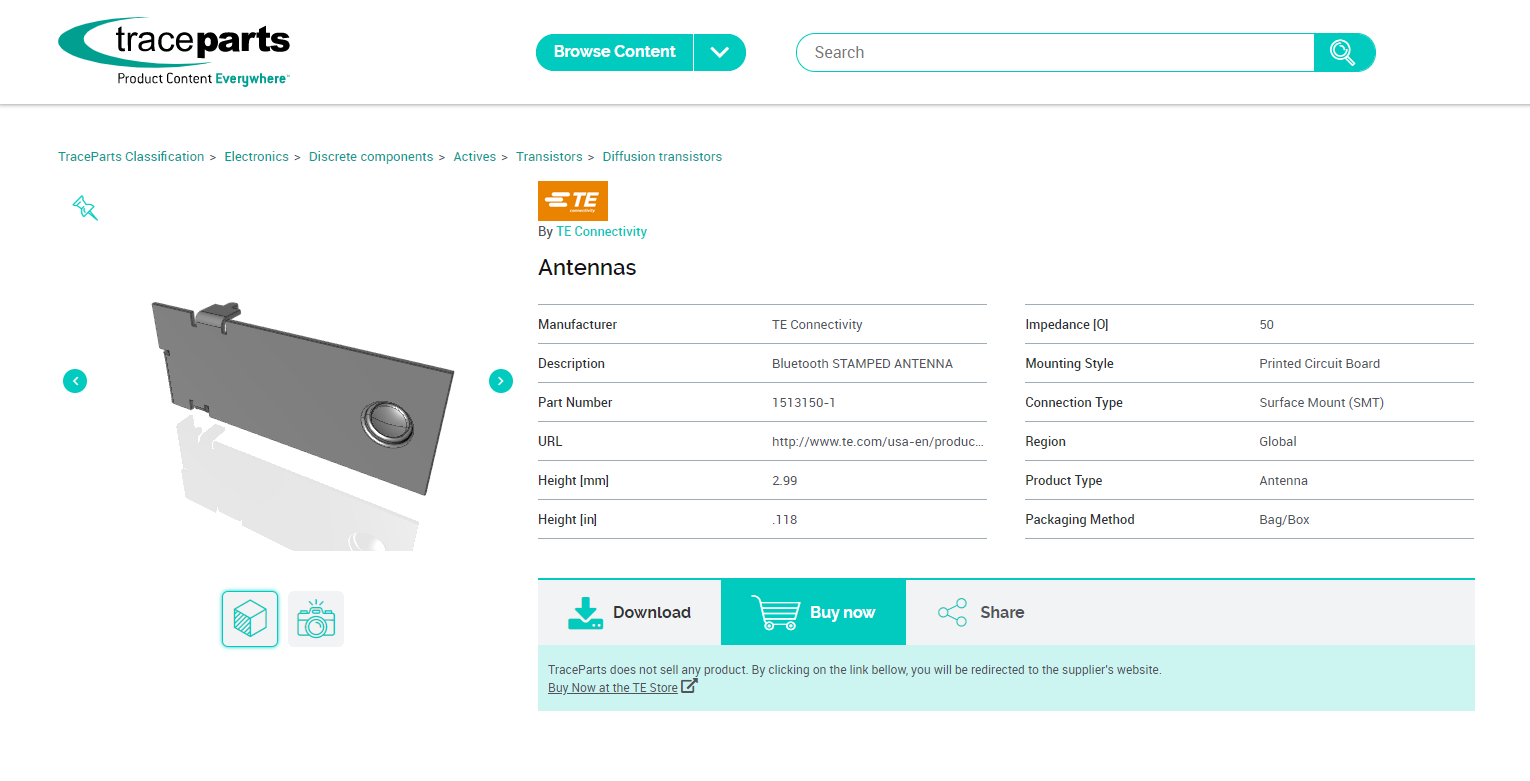The width and height of the screenshot is (1530, 781).
Task: Open the Buy now tab
Action: (813, 612)
